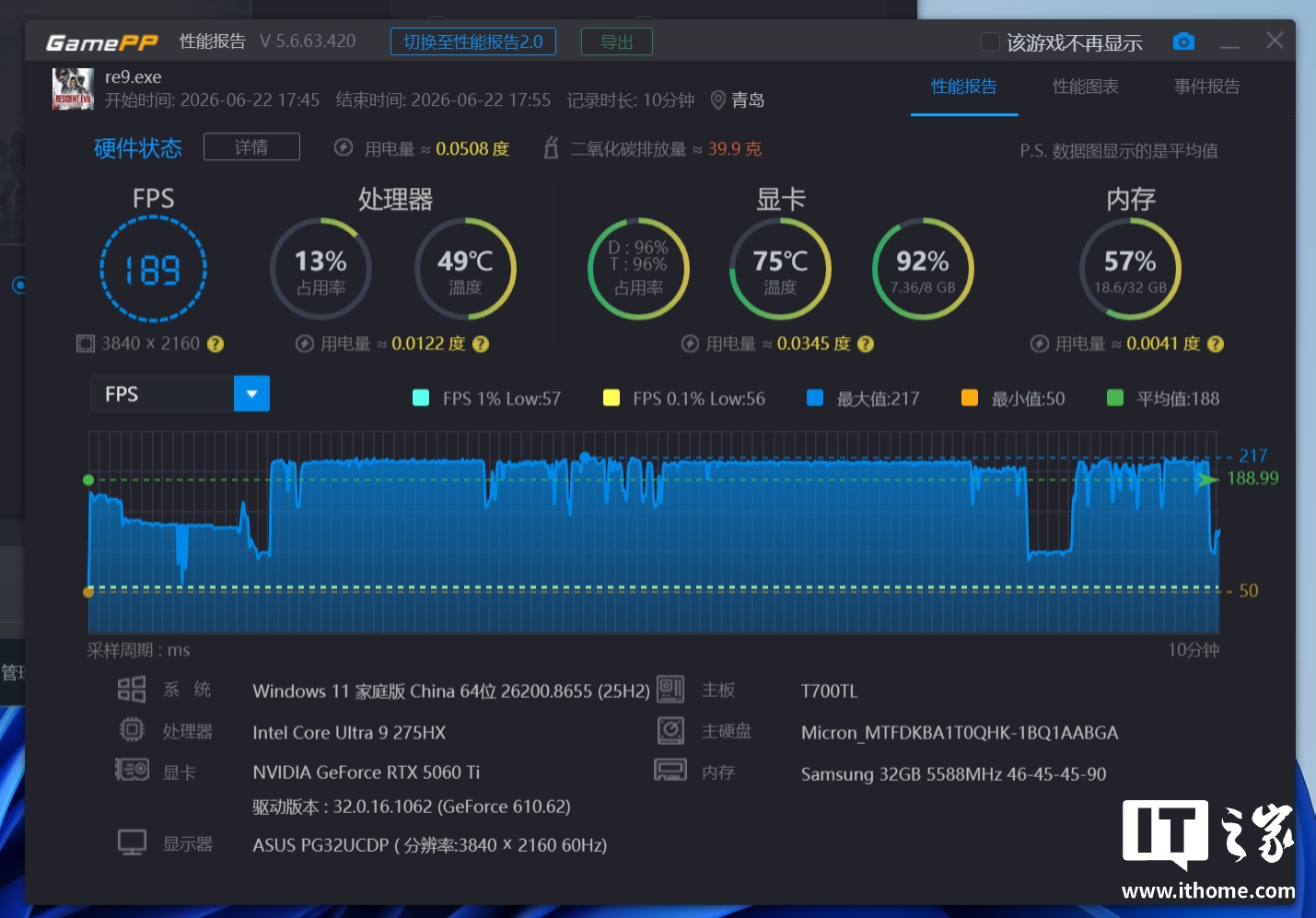Screen dimensions: 1316x918
Task: Click the FPS 0.1% Low yellow swatch
Action: 611,398
